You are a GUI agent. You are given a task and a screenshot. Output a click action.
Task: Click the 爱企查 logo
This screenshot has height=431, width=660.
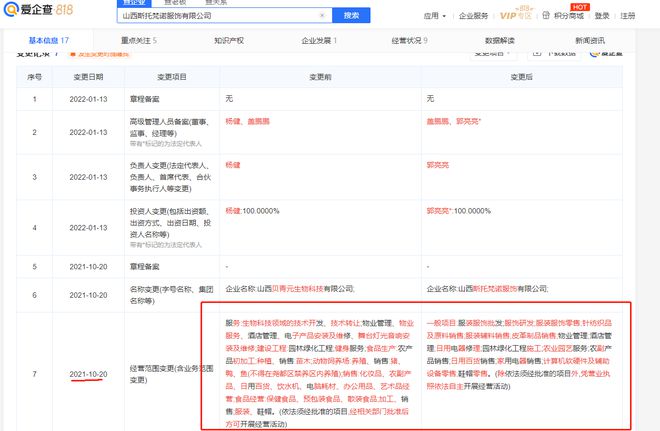point(38,9)
